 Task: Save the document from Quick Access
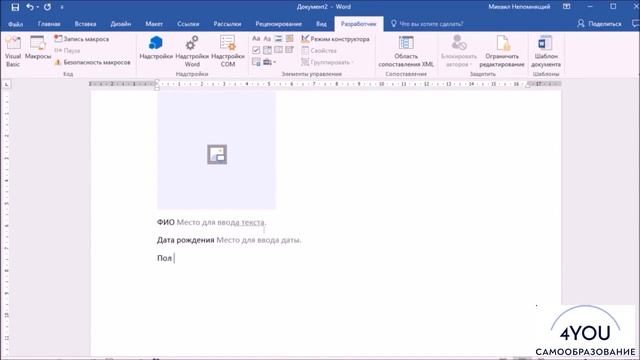(x=15, y=7)
